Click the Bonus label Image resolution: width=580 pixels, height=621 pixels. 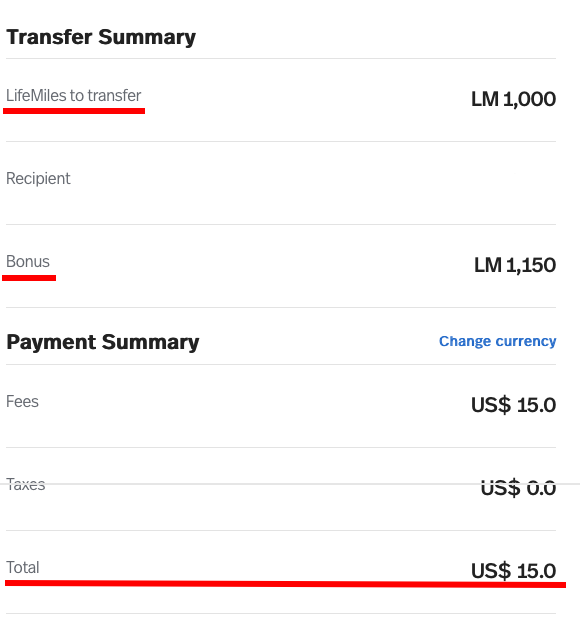click(28, 261)
